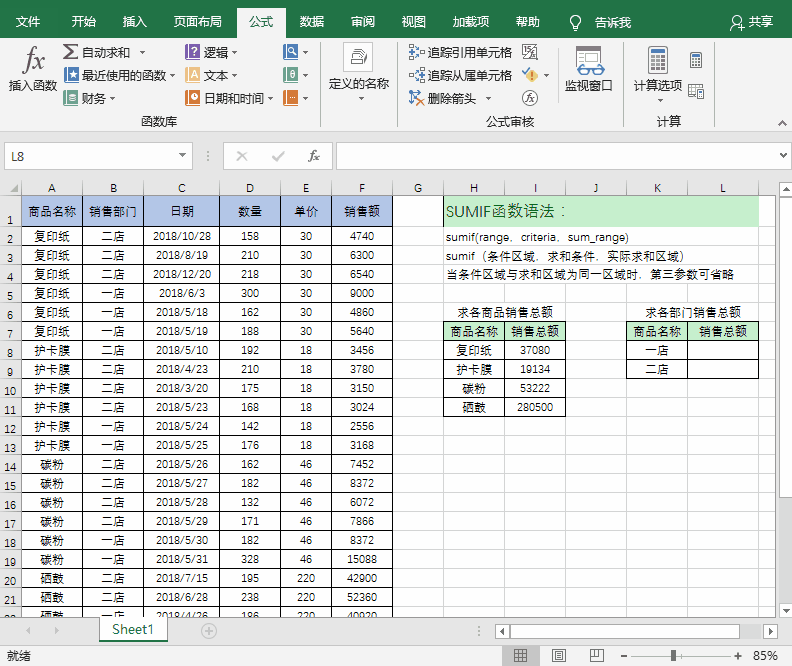792x666 pixels.
Task: Click the Insert Function fx button
Action: 33,68
